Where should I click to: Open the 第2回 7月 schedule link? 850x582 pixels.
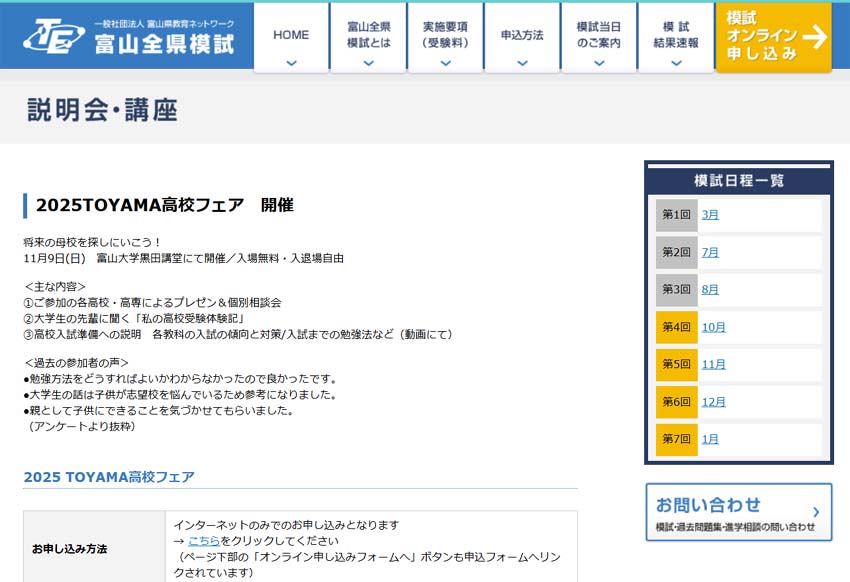point(710,252)
